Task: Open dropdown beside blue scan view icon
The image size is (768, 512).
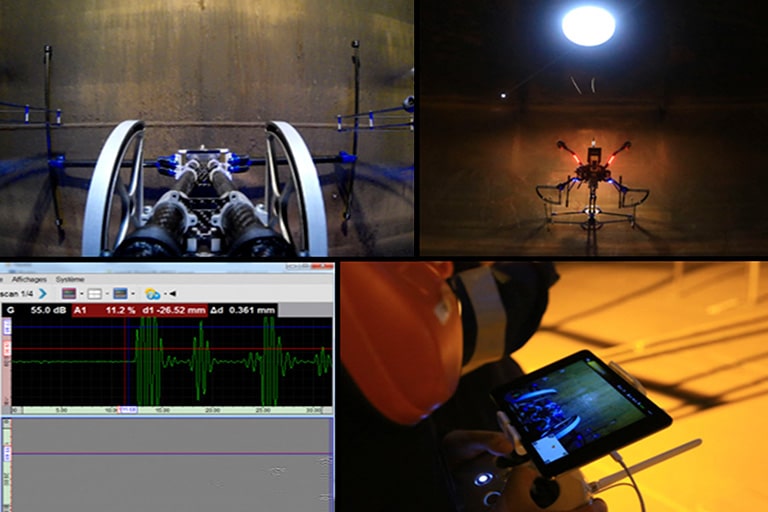Action: 133,294
